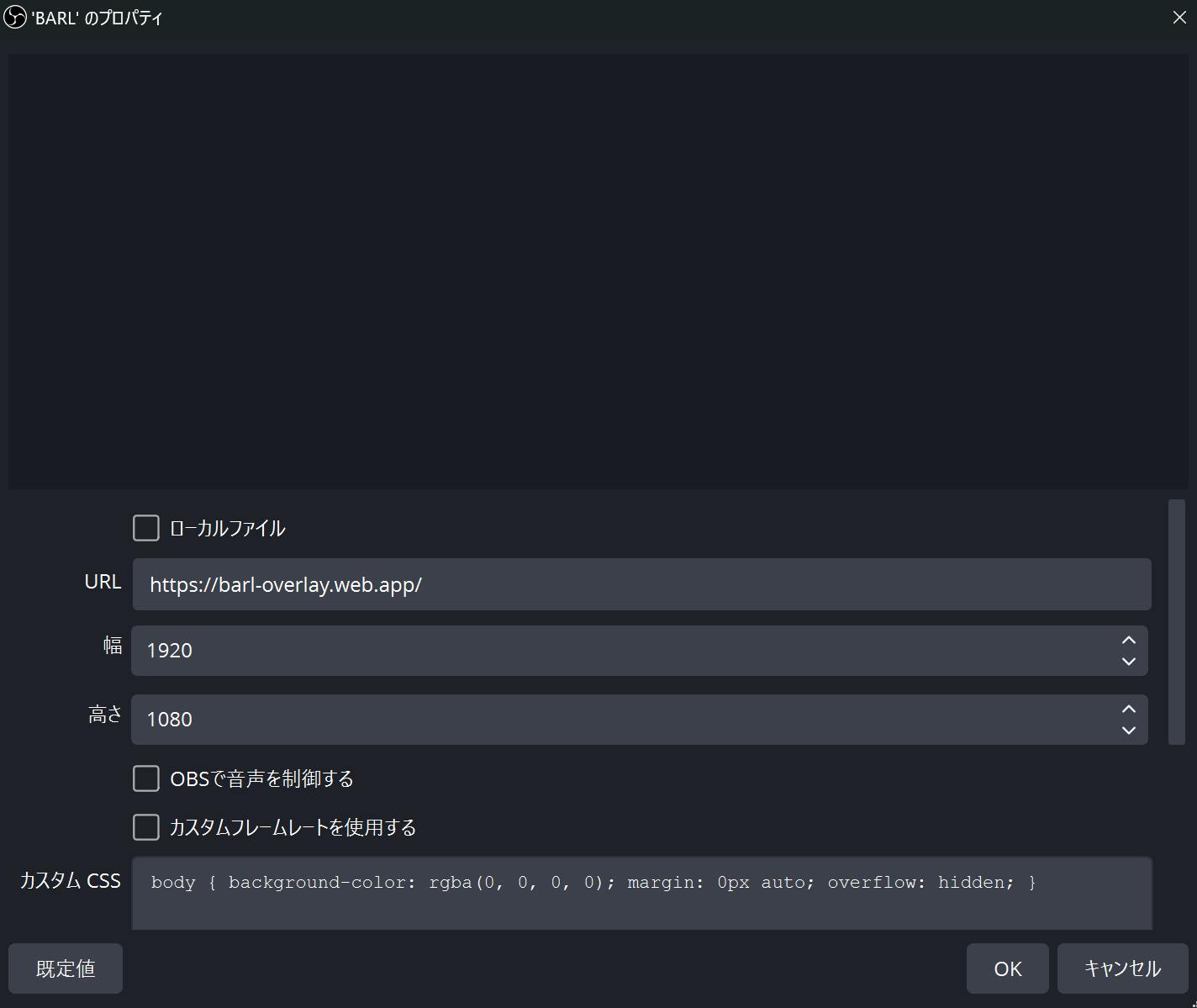Click the vertical scrollbar of properties list
The image size is (1197, 1008).
point(1176,622)
